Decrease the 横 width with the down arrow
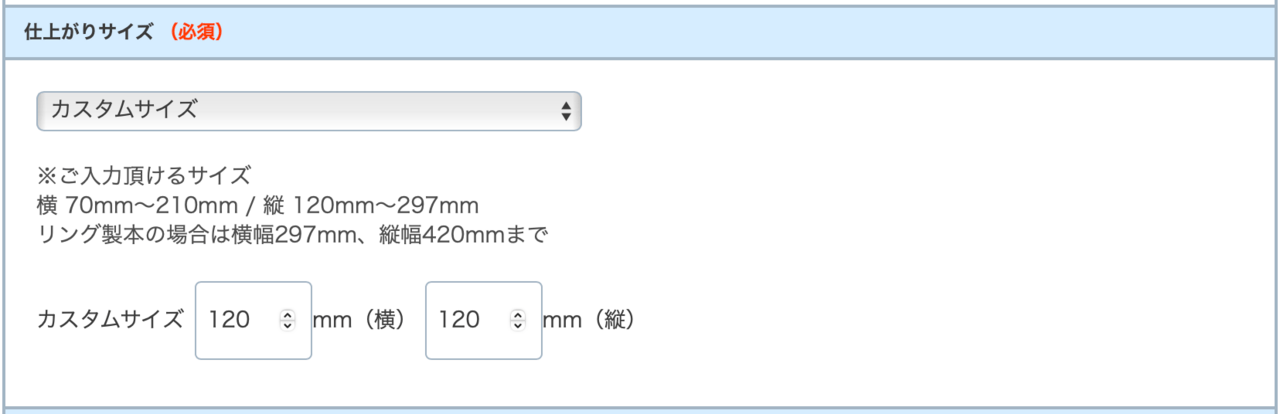Image resolution: width=1280 pixels, height=414 pixels. (288, 325)
